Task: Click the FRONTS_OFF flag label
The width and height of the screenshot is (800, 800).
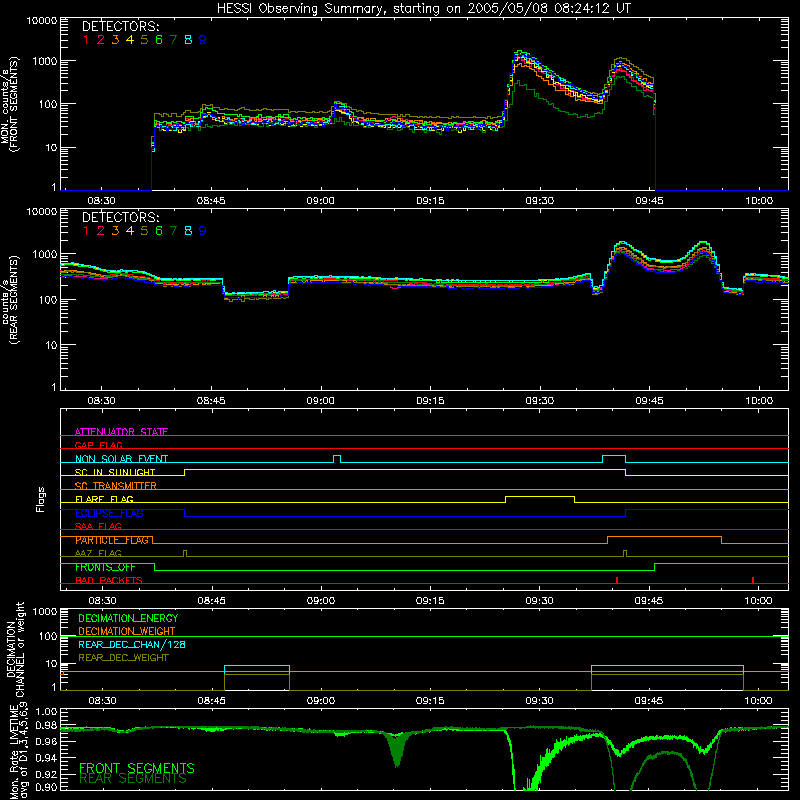Action: pos(105,567)
